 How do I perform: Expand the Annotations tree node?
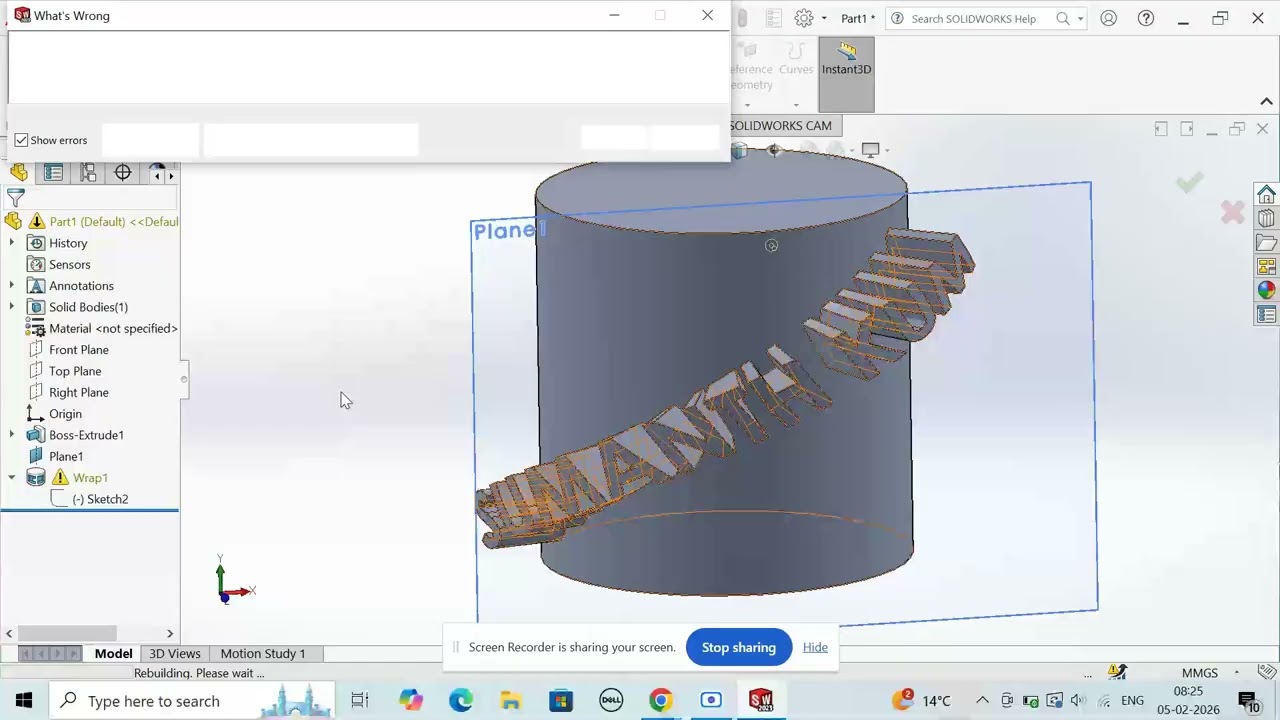[12, 286]
